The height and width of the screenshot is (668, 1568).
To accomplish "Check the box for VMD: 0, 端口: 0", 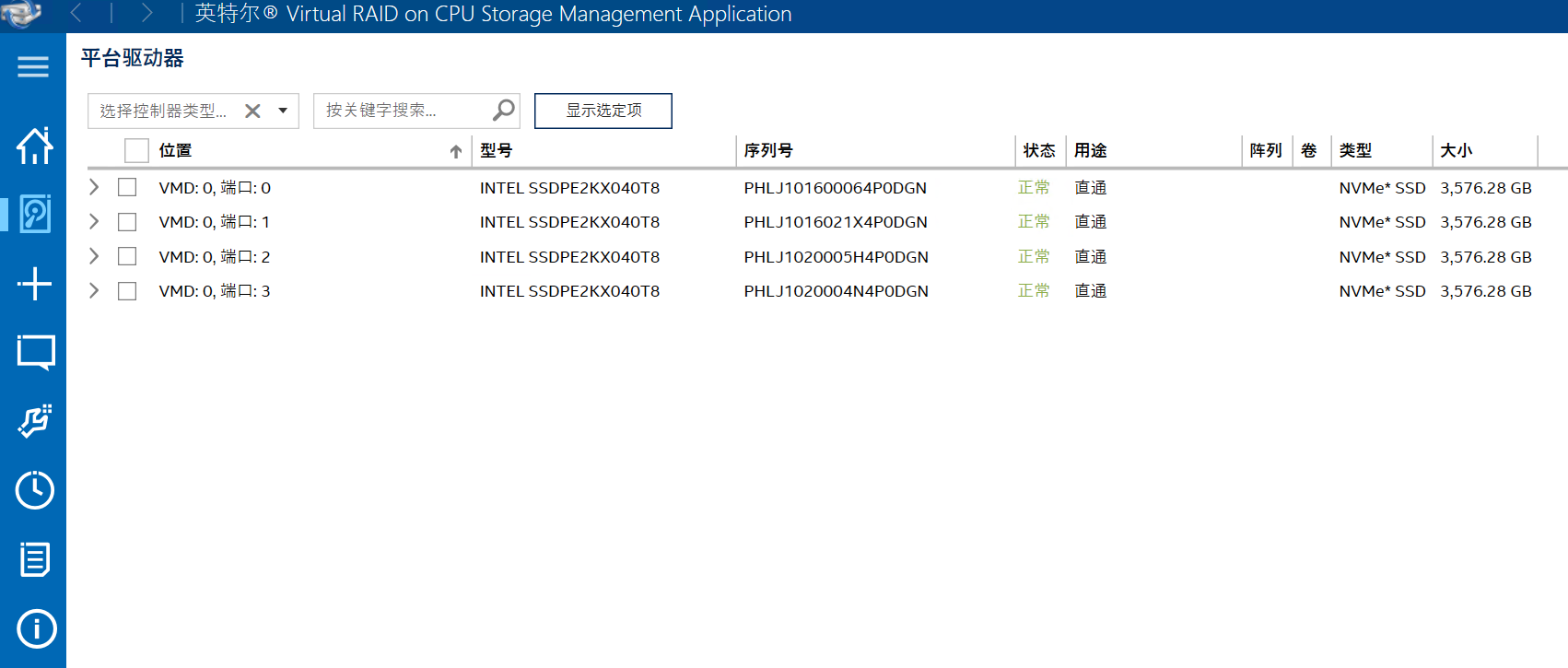I will tap(127, 187).
